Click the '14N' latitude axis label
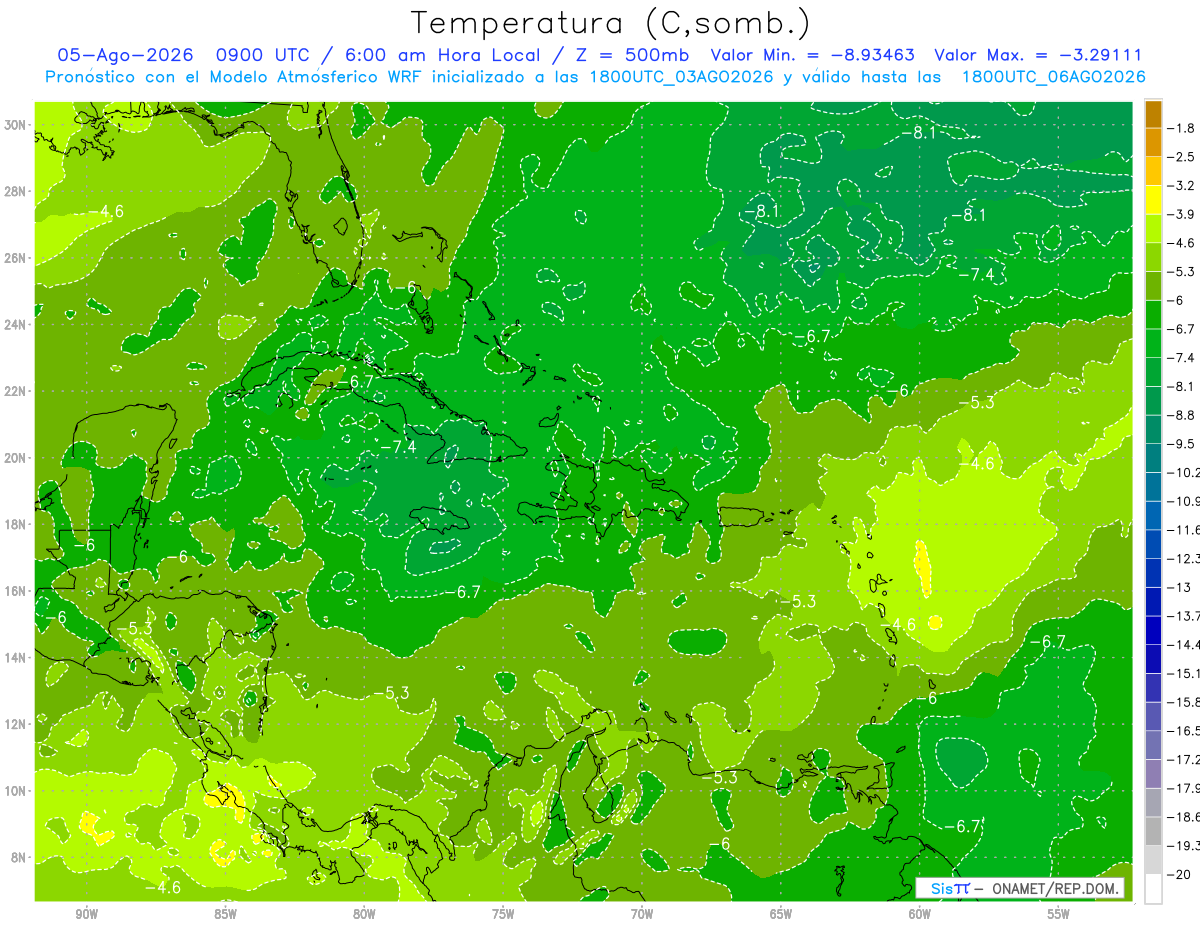The height and width of the screenshot is (927, 1200). [16, 657]
